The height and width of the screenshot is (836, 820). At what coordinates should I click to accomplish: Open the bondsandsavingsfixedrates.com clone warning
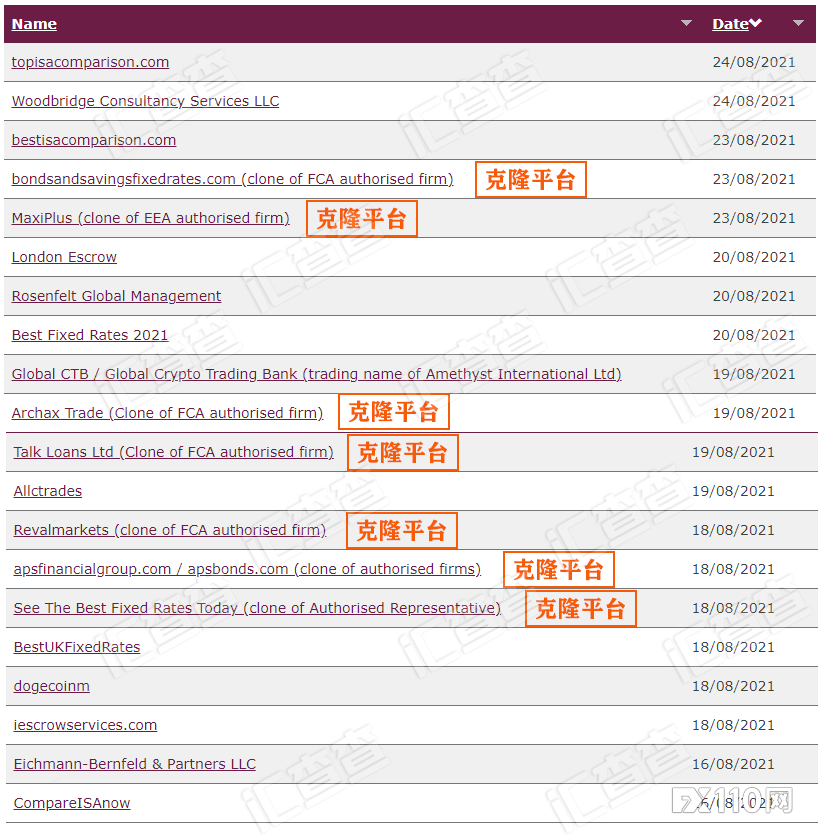tap(232, 179)
